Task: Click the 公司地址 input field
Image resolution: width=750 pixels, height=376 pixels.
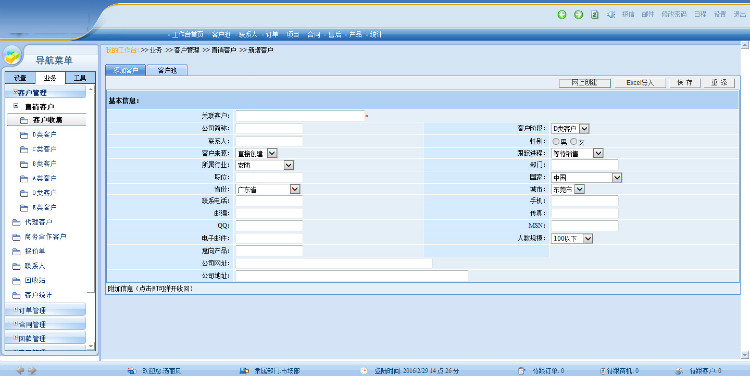Action: pos(352,276)
